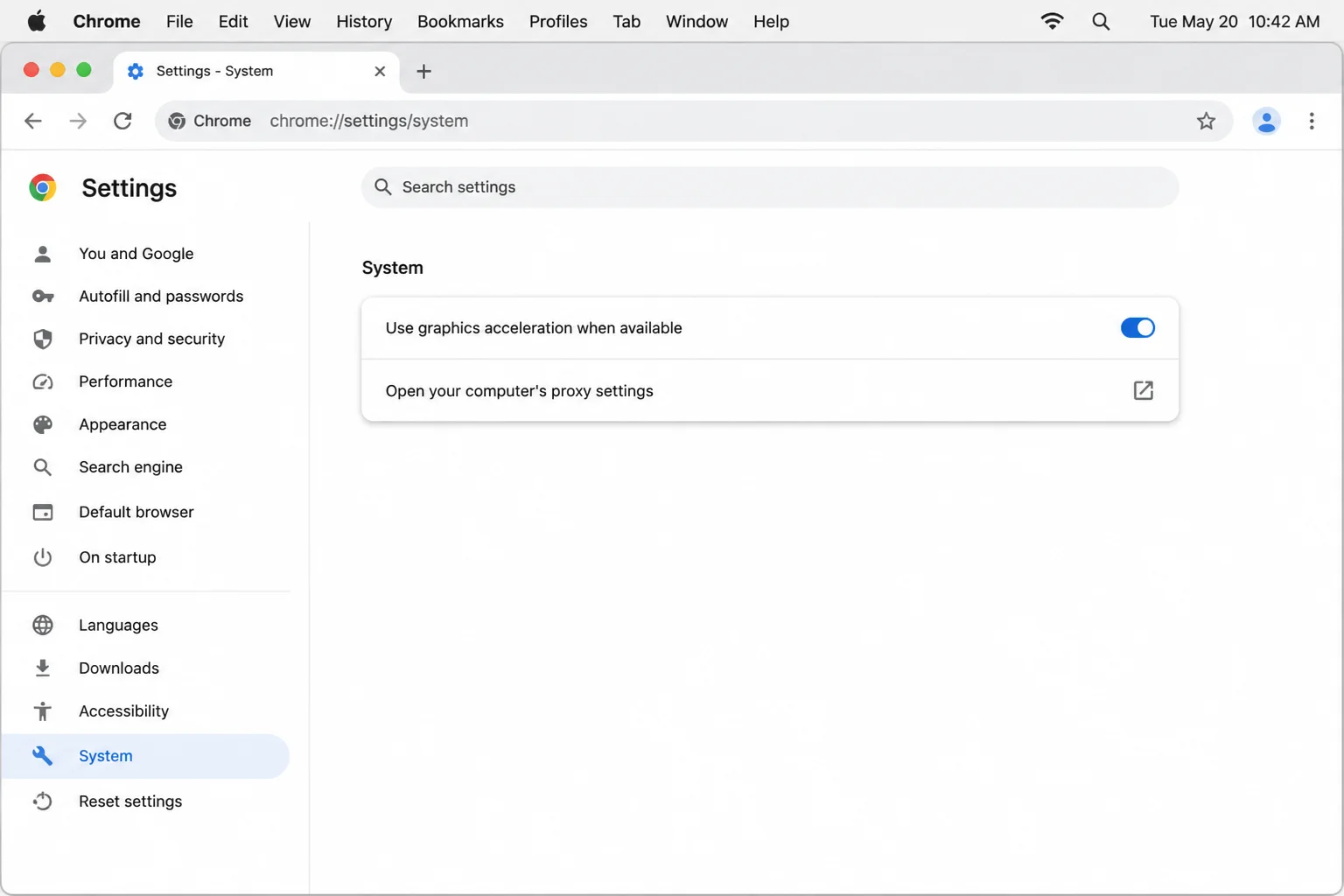Select System in the sidebar
1344x896 pixels.
pyautogui.click(x=145, y=756)
